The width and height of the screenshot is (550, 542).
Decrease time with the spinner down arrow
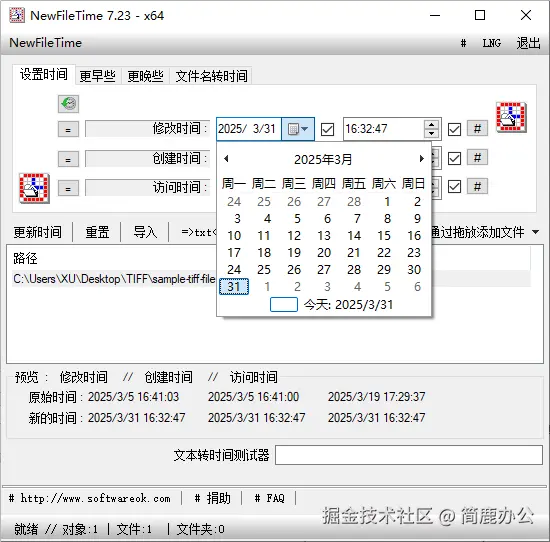click(431, 134)
